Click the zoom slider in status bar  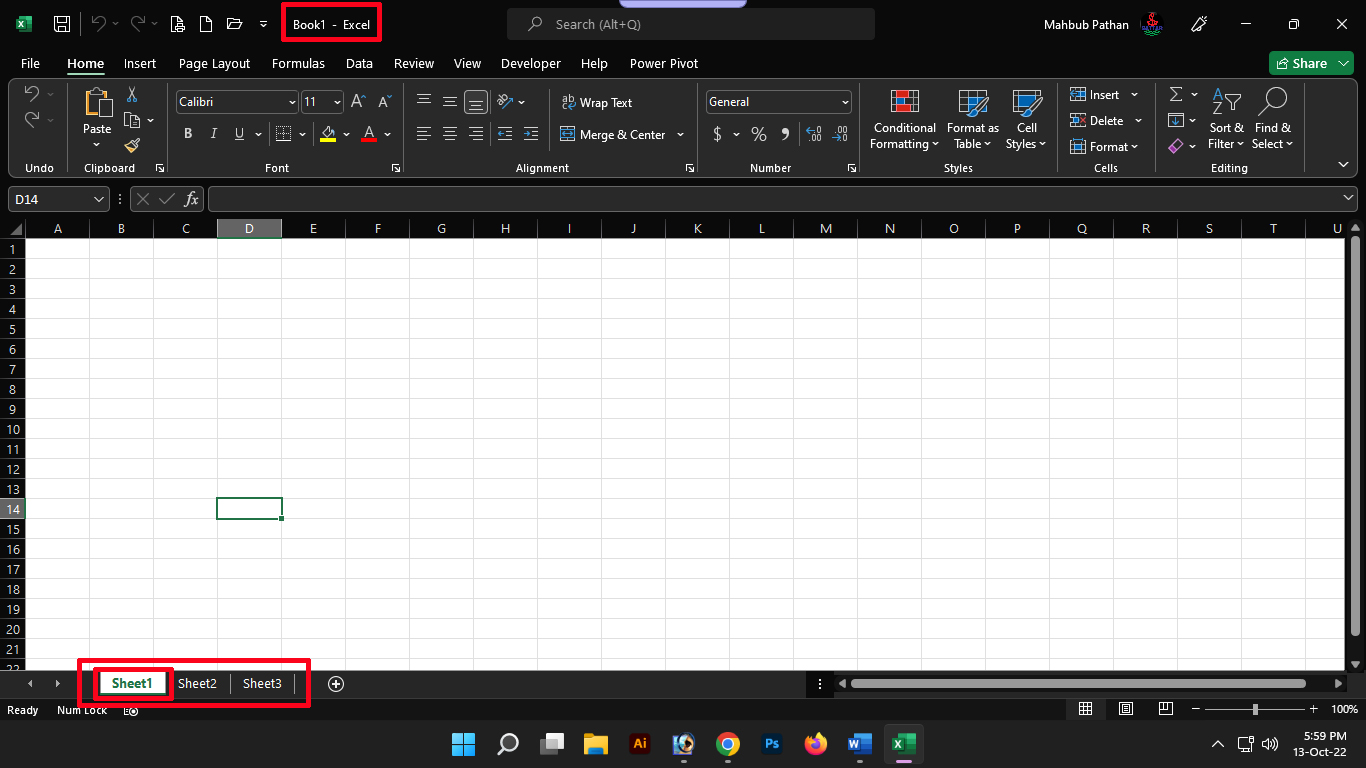pos(1255,709)
